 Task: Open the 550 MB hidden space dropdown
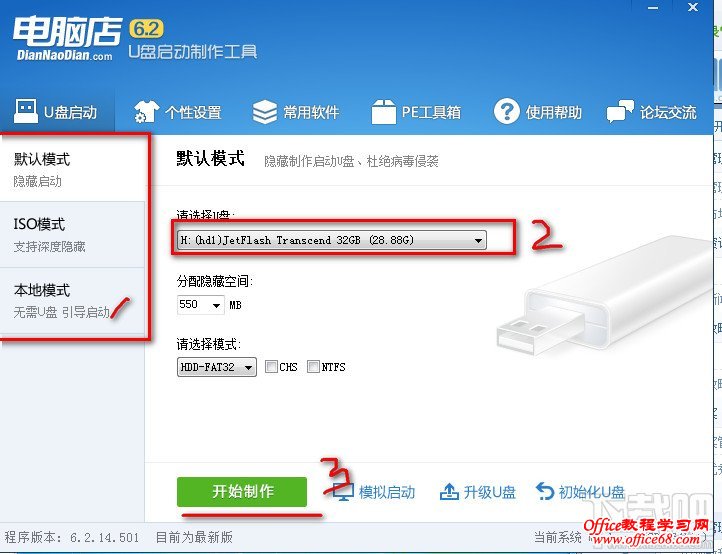(200, 305)
